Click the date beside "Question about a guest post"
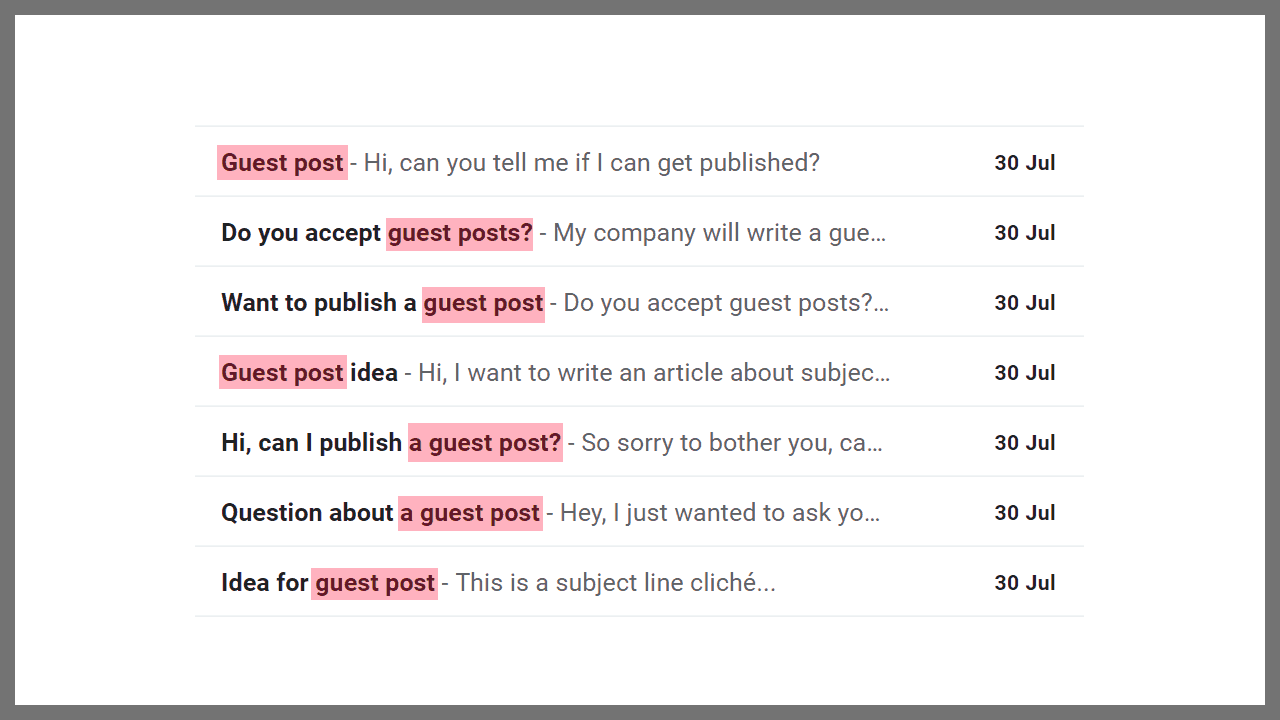This screenshot has height=720, width=1280. tap(1025, 513)
